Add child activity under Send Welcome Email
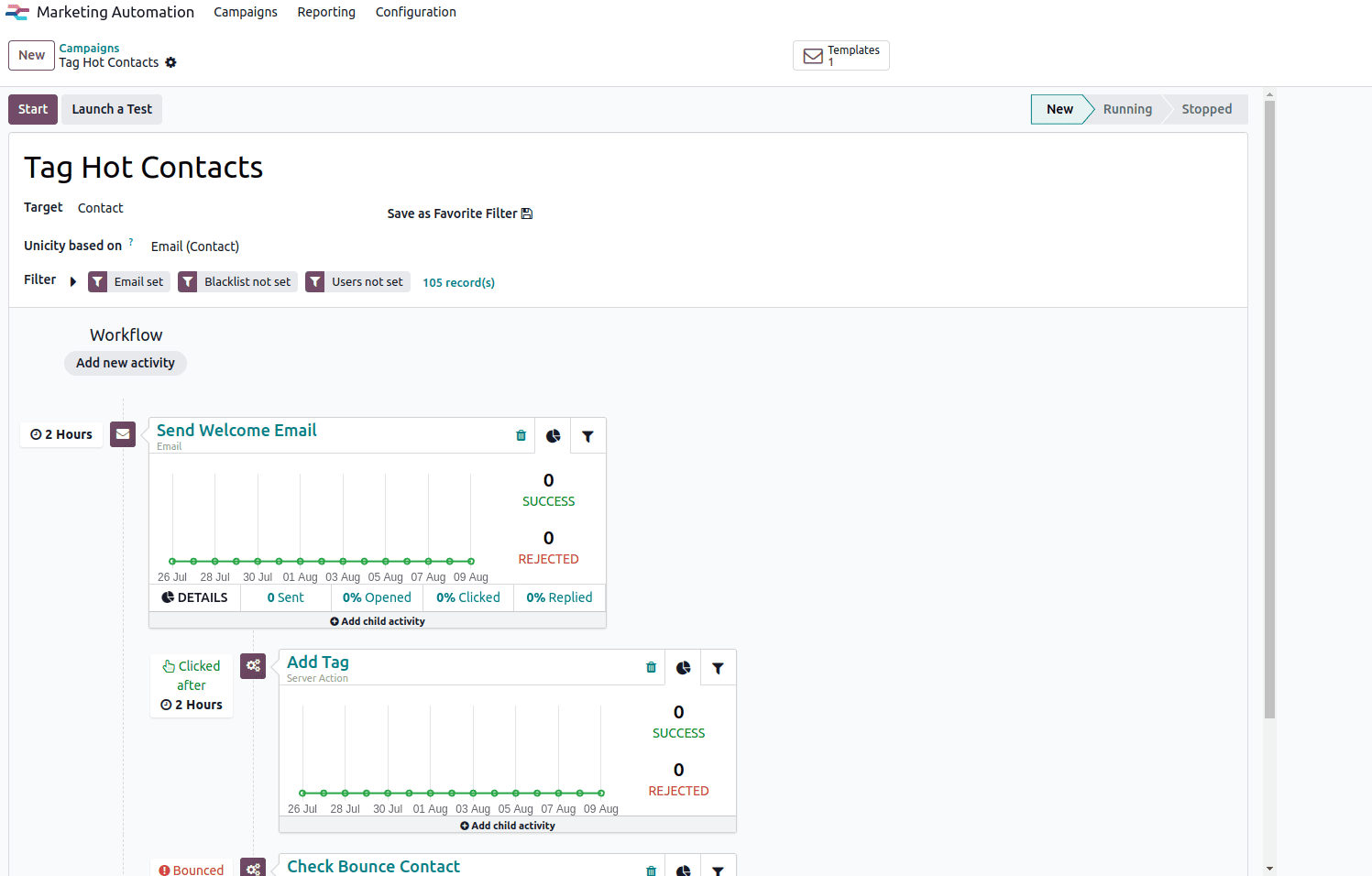 (378, 621)
